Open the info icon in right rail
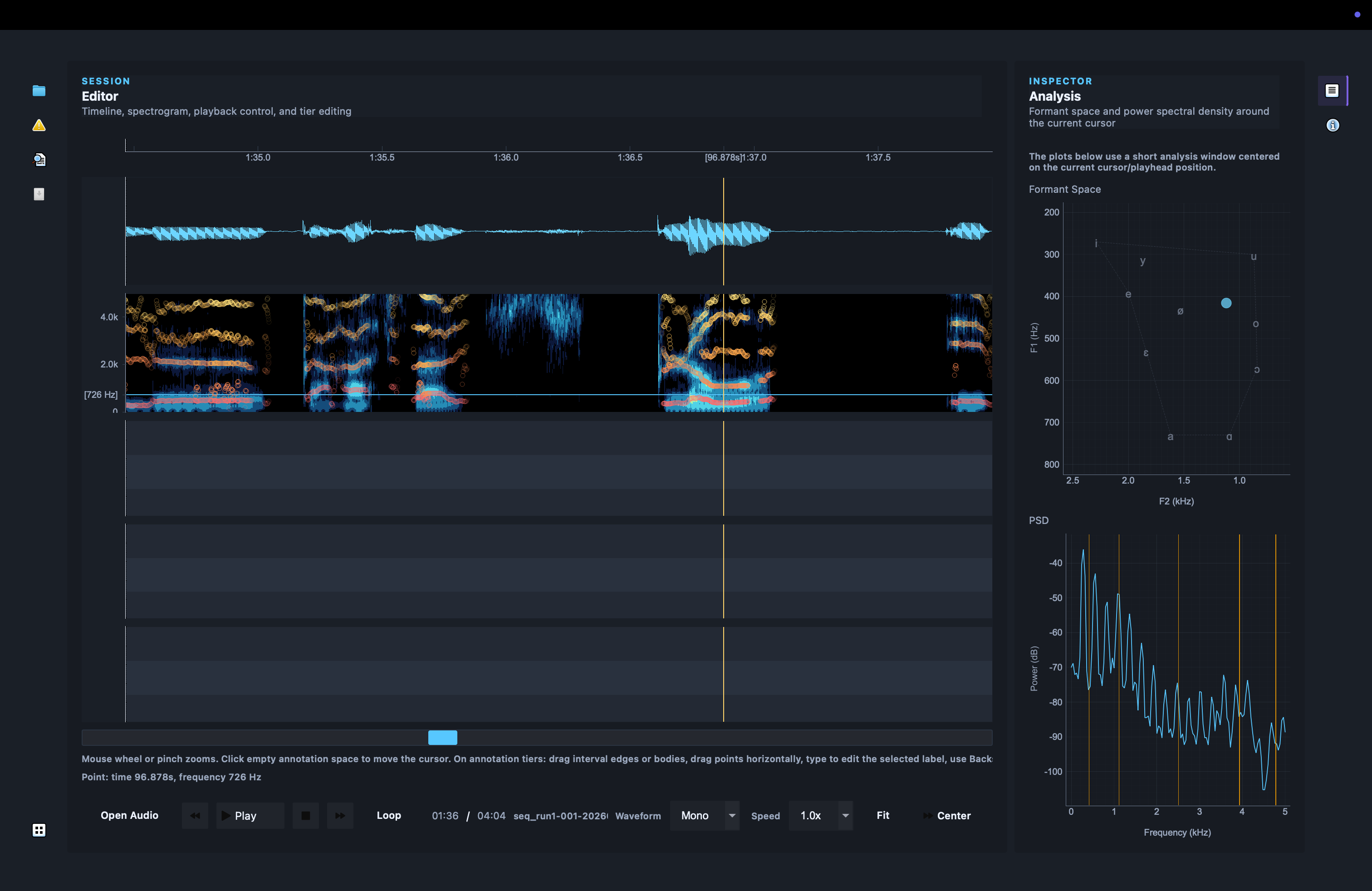This screenshot has width=1372, height=891. click(x=1332, y=125)
